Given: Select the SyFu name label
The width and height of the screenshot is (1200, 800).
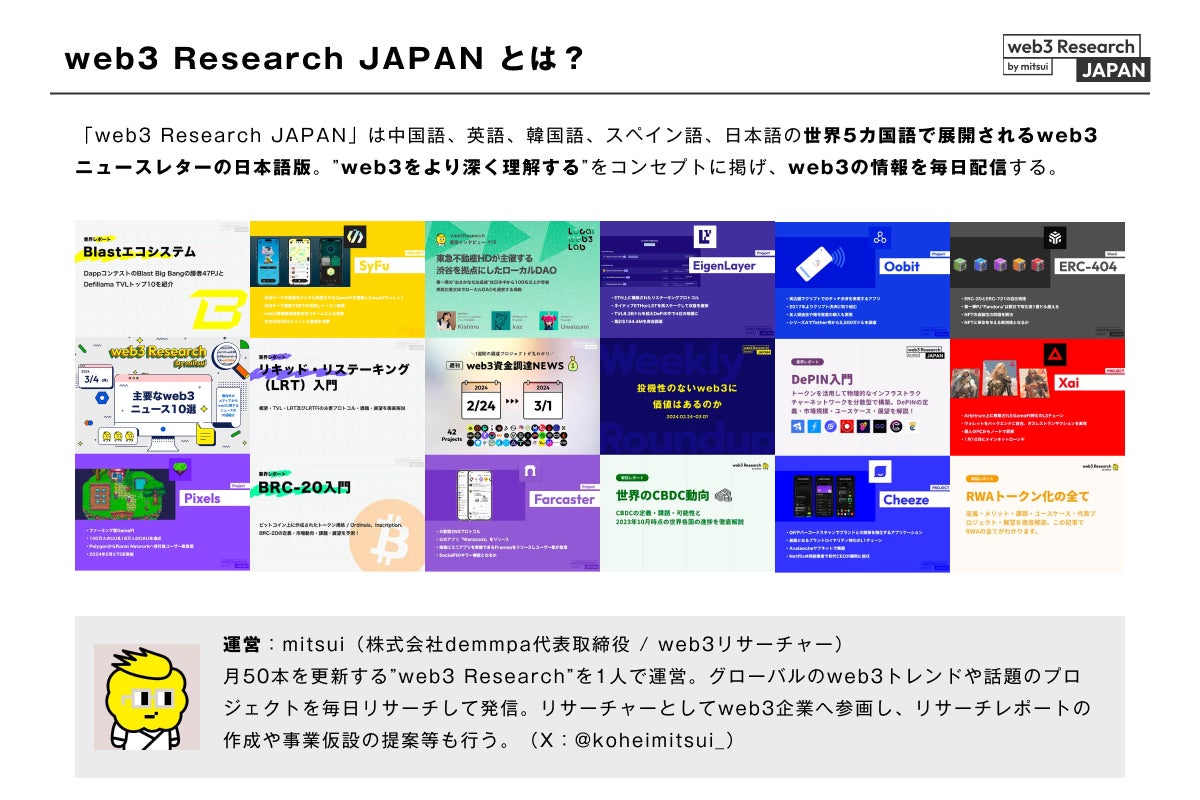Looking at the screenshot, I should (x=390, y=267).
